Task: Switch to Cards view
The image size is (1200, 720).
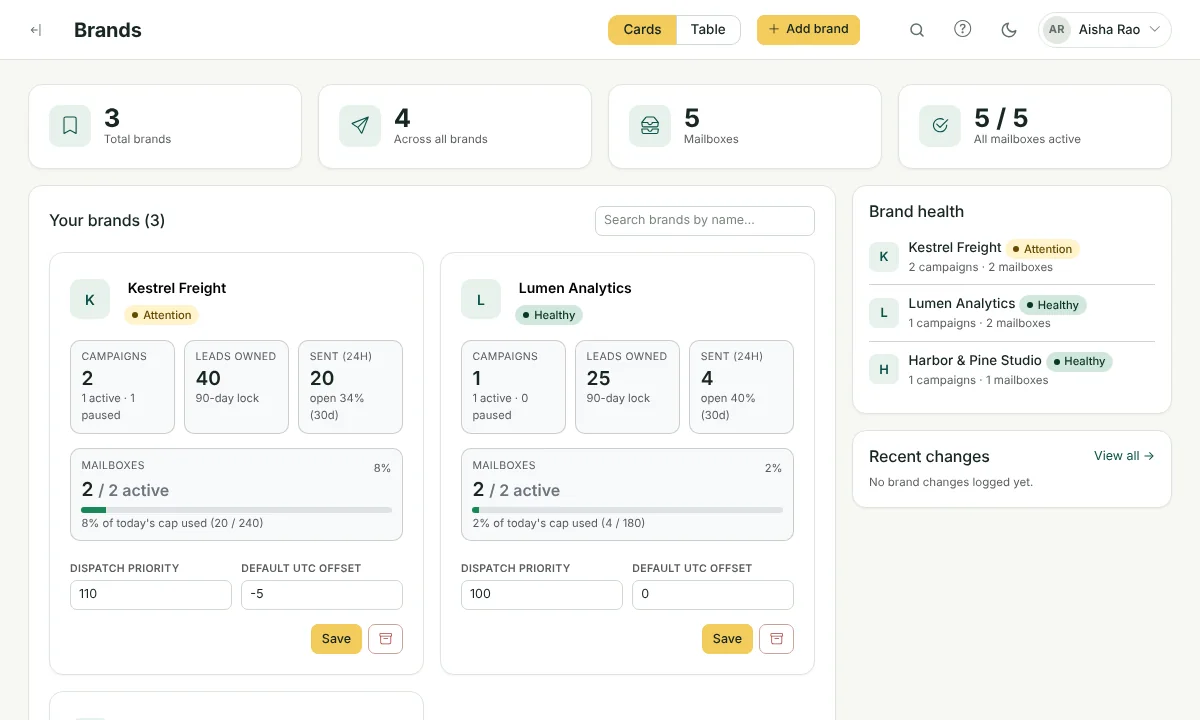Action: click(x=642, y=30)
